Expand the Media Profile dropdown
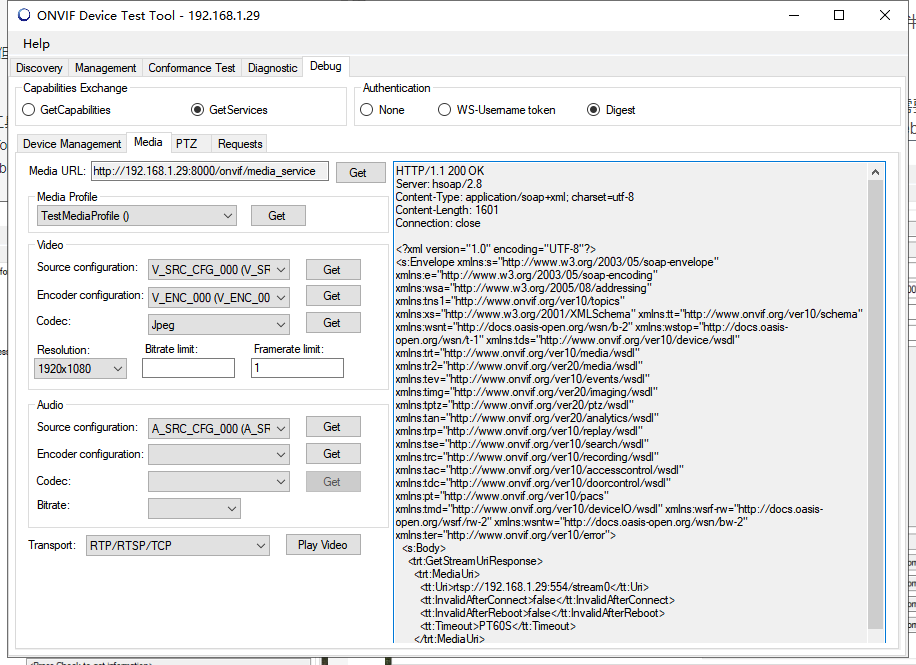916x665 pixels. point(137,216)
